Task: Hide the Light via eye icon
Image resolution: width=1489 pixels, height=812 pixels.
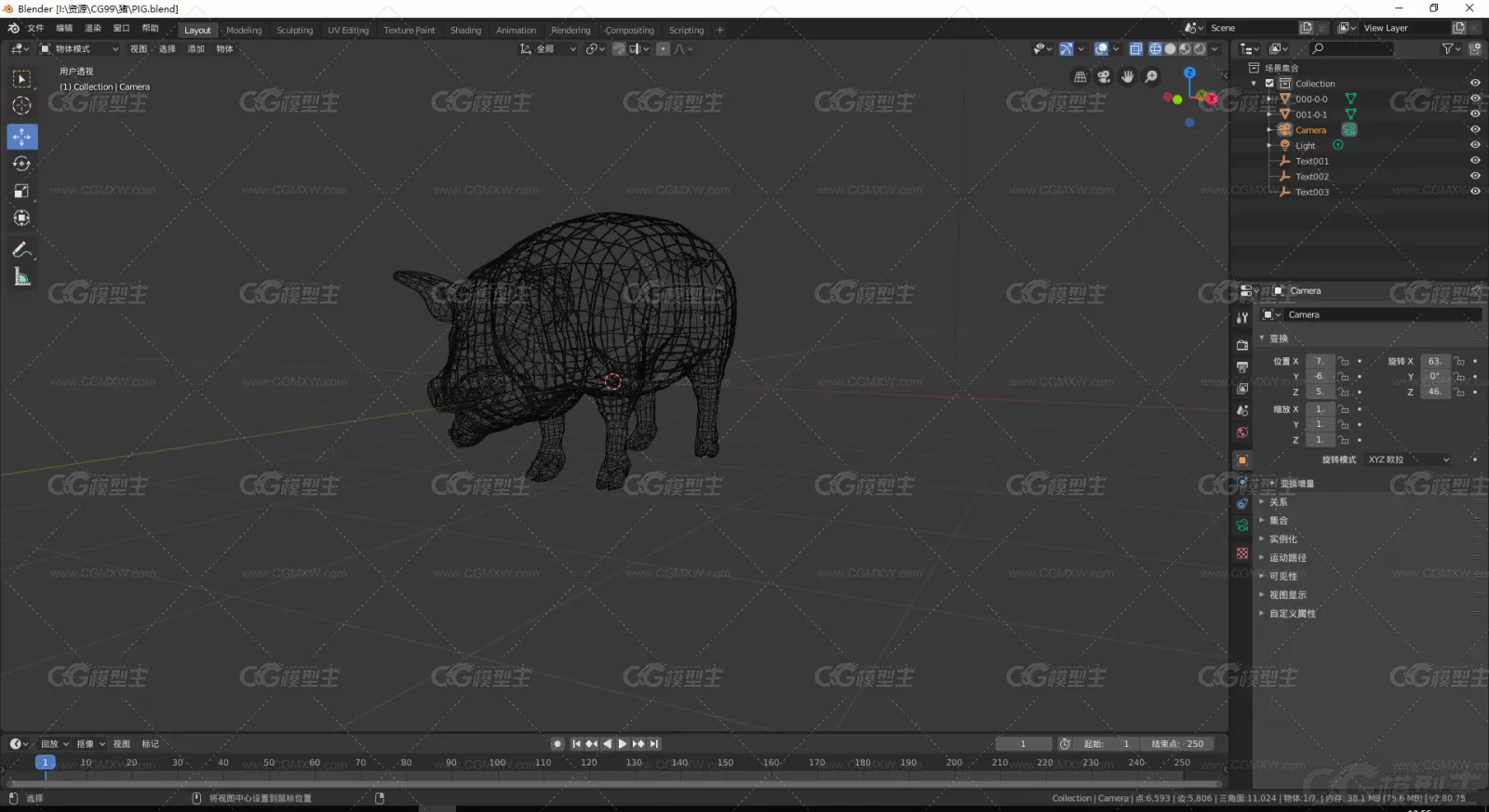Action: 1475,145
